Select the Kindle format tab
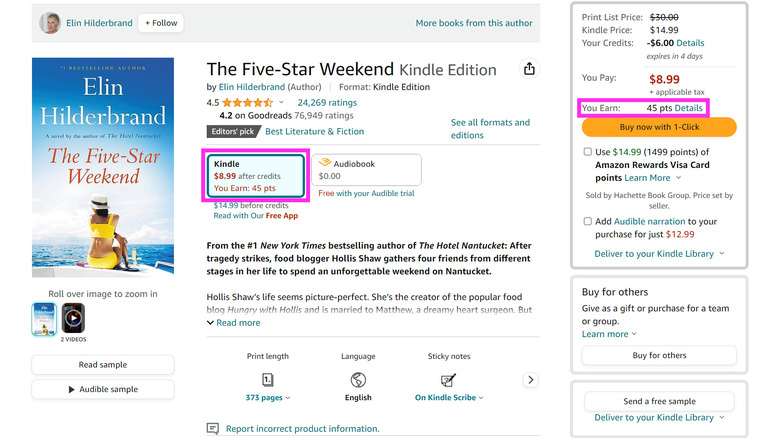The width and height of the screenshot is (780, 438). coord(256,176)
